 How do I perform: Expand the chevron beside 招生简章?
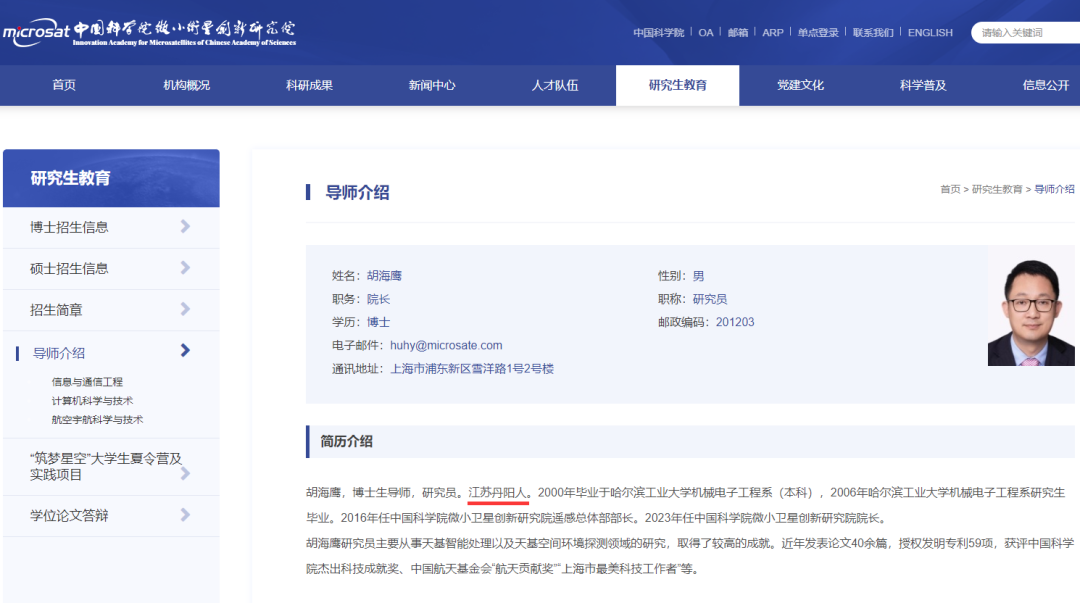coord(185,309)
